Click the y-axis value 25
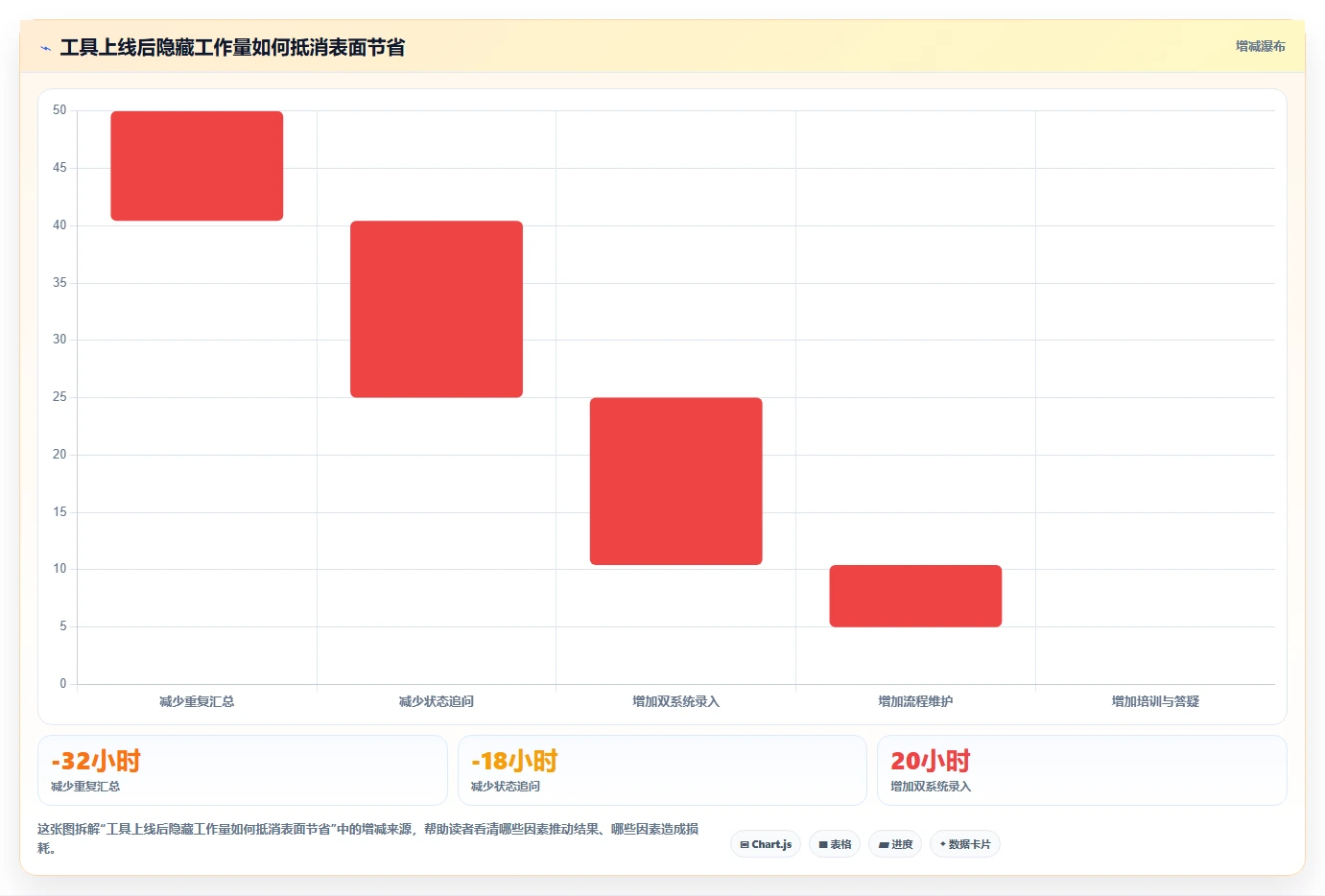The height and width of the screenshot is (896, 1325). point(59,397)
